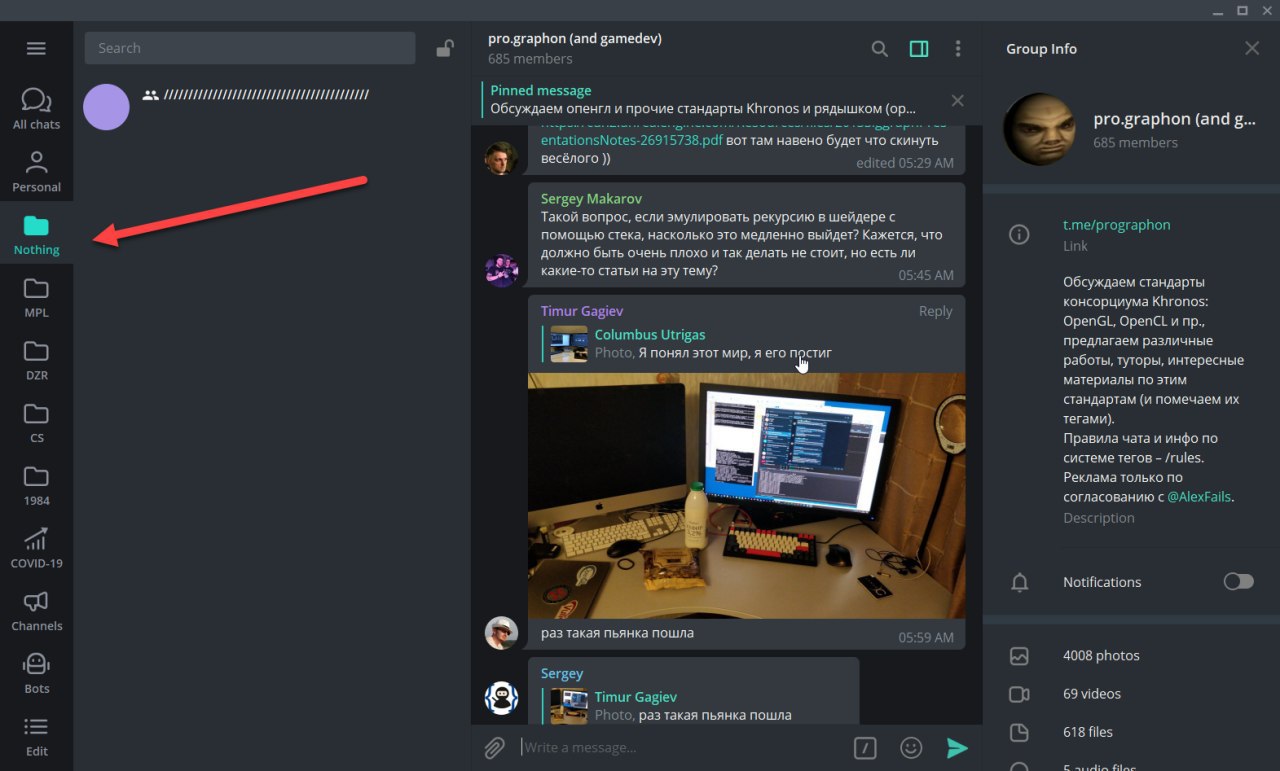Click sender name Sergey Makarov
The image size is (1280, 771).
tap(591, 199)
